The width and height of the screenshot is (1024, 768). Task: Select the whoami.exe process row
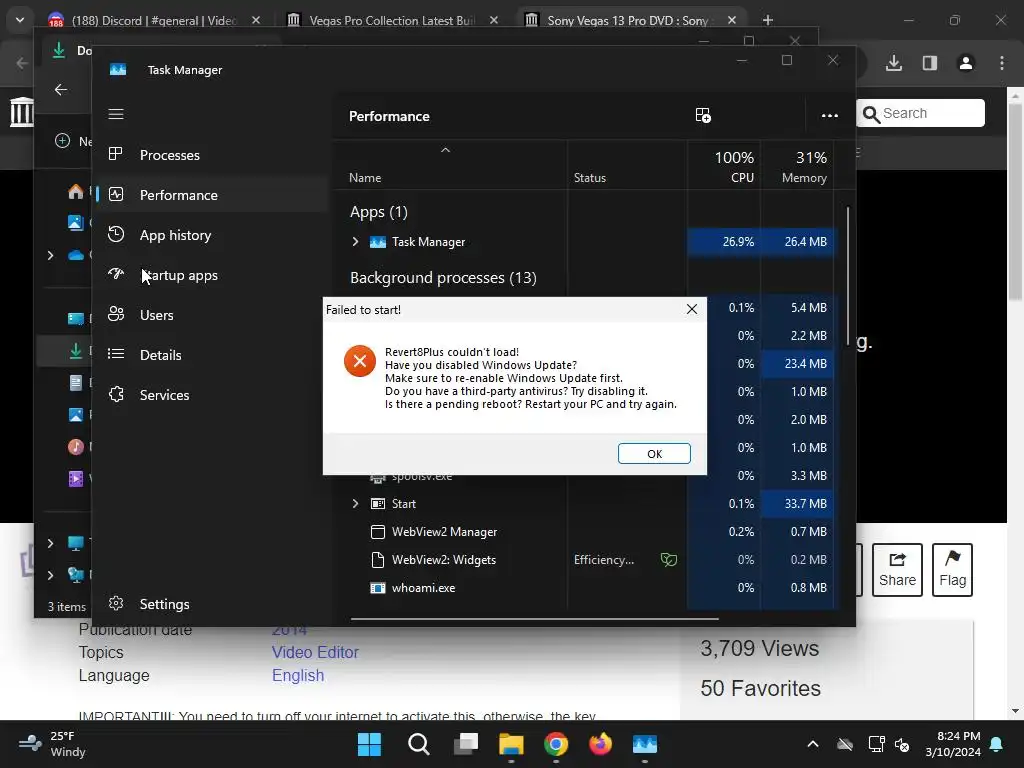pyautogui.click(x=423, y=588)
